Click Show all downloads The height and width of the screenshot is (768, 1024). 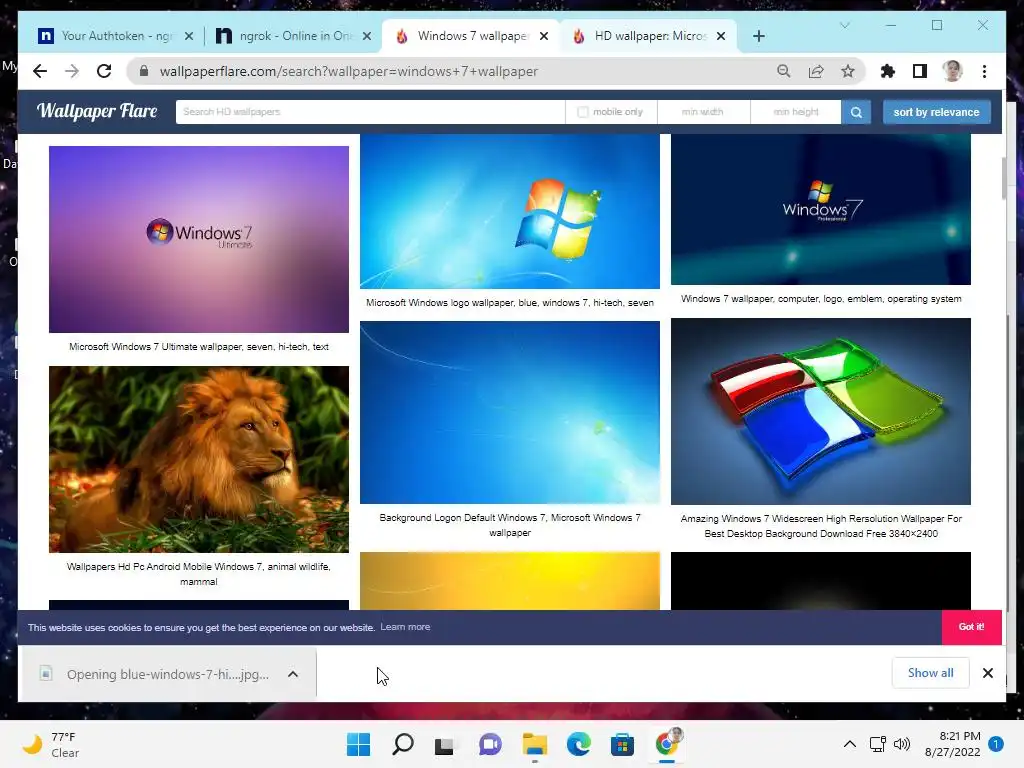(x=930, y=673)
